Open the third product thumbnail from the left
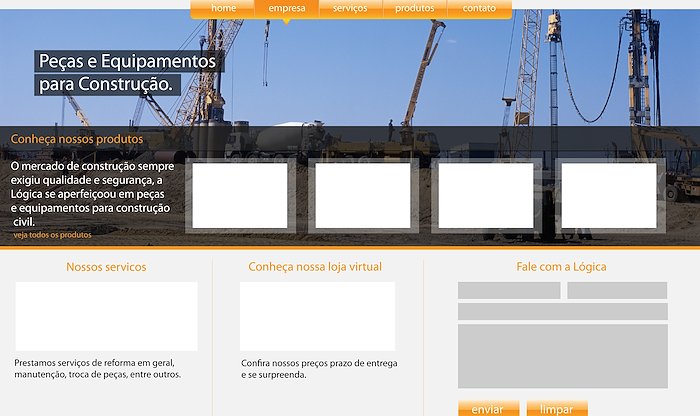The width and height of the screenshot is (700, 416). point(486,196)
